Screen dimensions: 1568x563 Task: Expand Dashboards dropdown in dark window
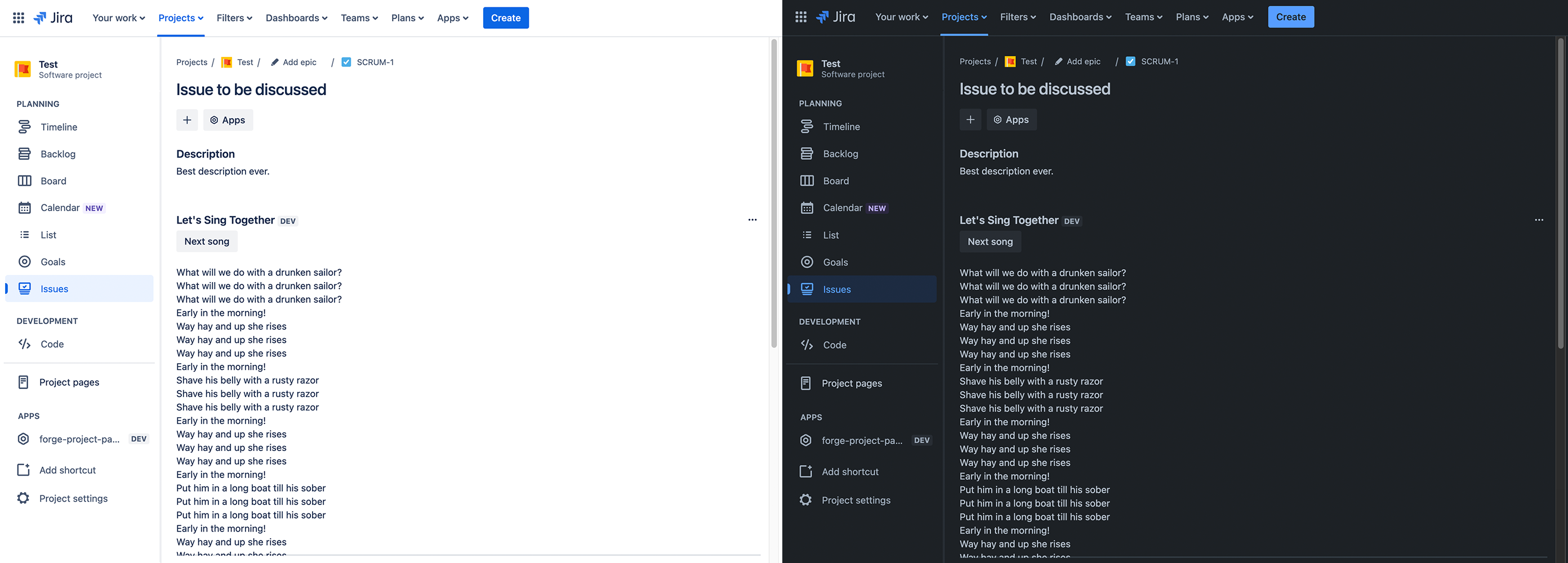(1080, 17)
